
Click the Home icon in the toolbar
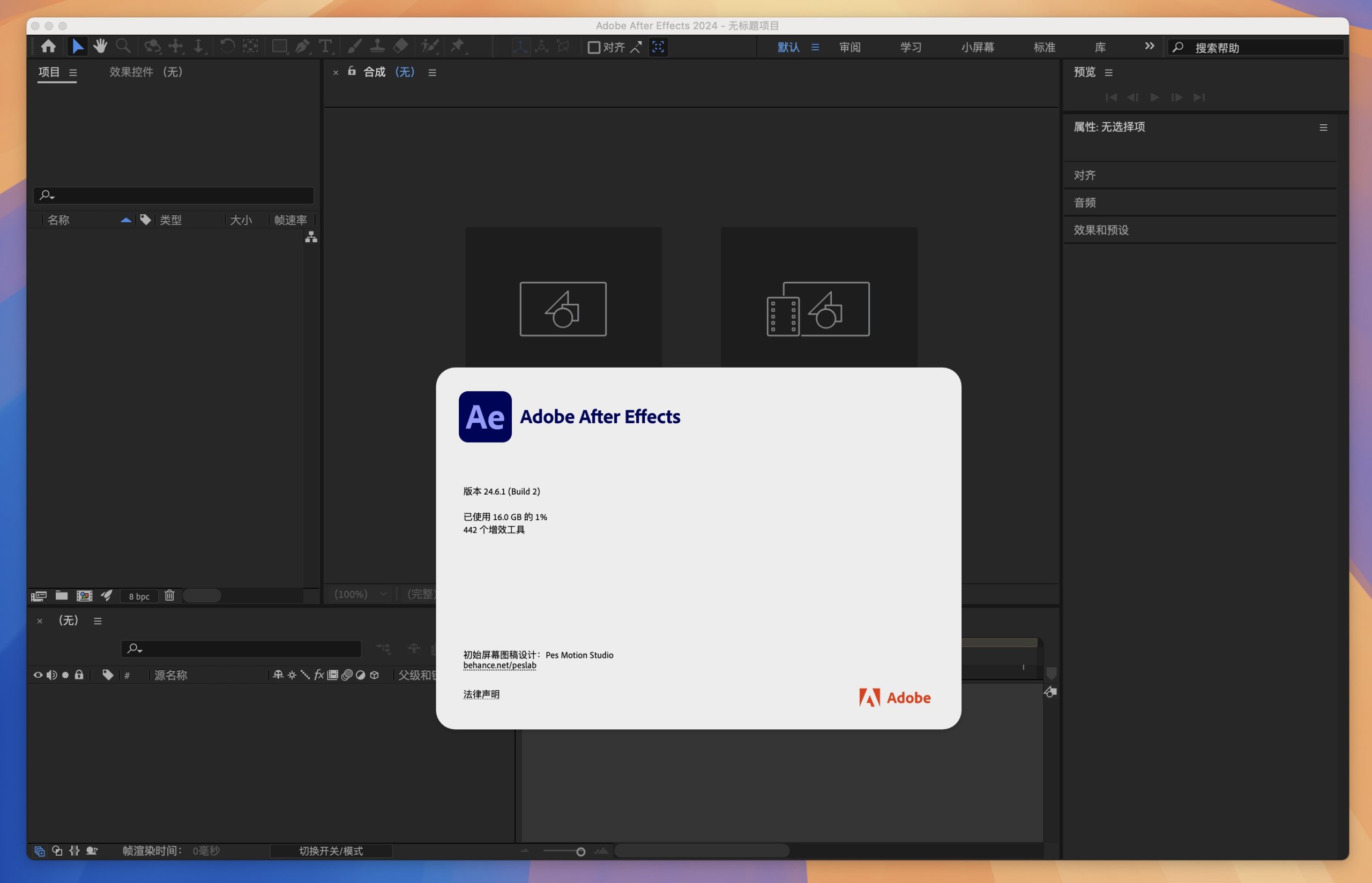48,47
